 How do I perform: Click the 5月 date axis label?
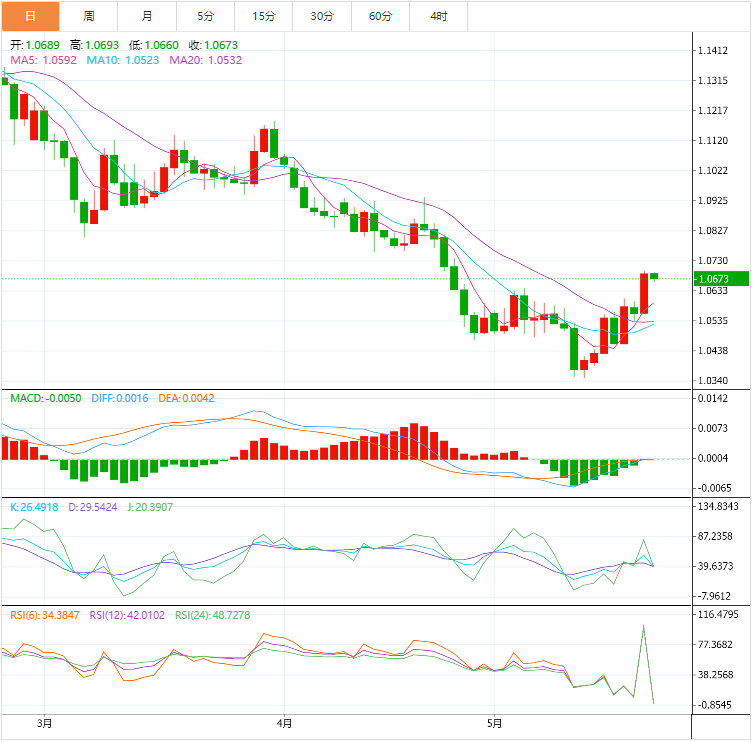tap(495, 723)
